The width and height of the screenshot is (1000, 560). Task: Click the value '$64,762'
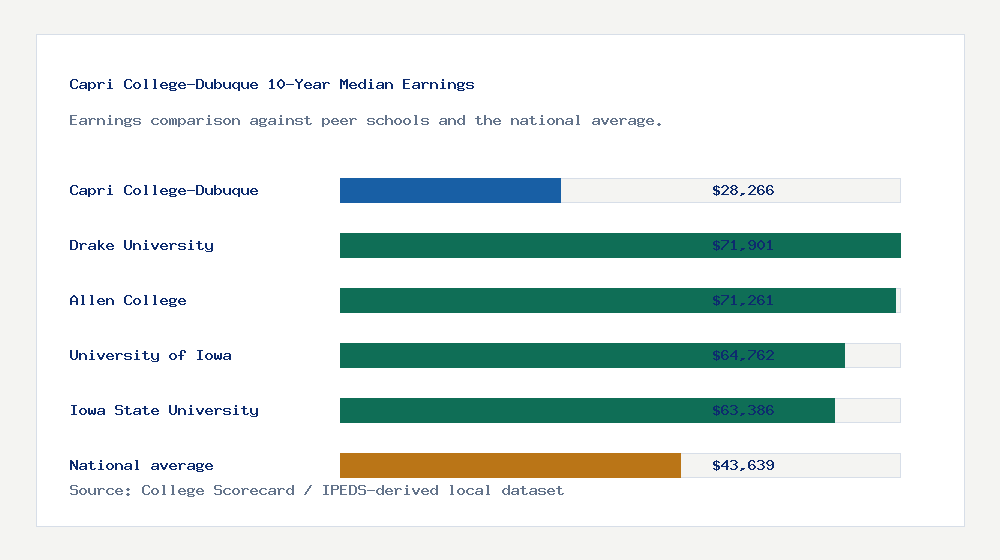pyautogui.click(x=743, y=355)
